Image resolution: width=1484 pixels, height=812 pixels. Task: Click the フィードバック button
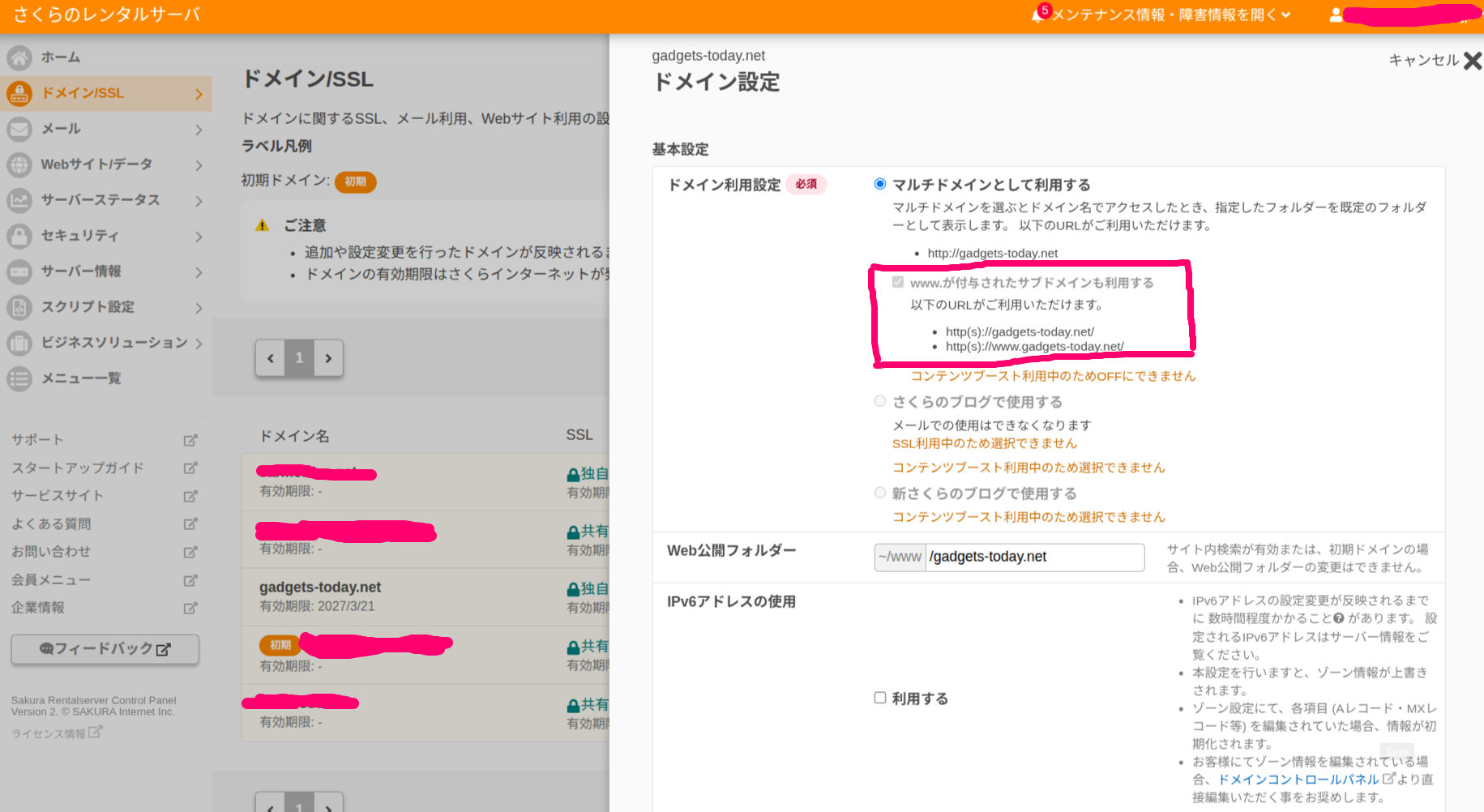click(105, 649)
